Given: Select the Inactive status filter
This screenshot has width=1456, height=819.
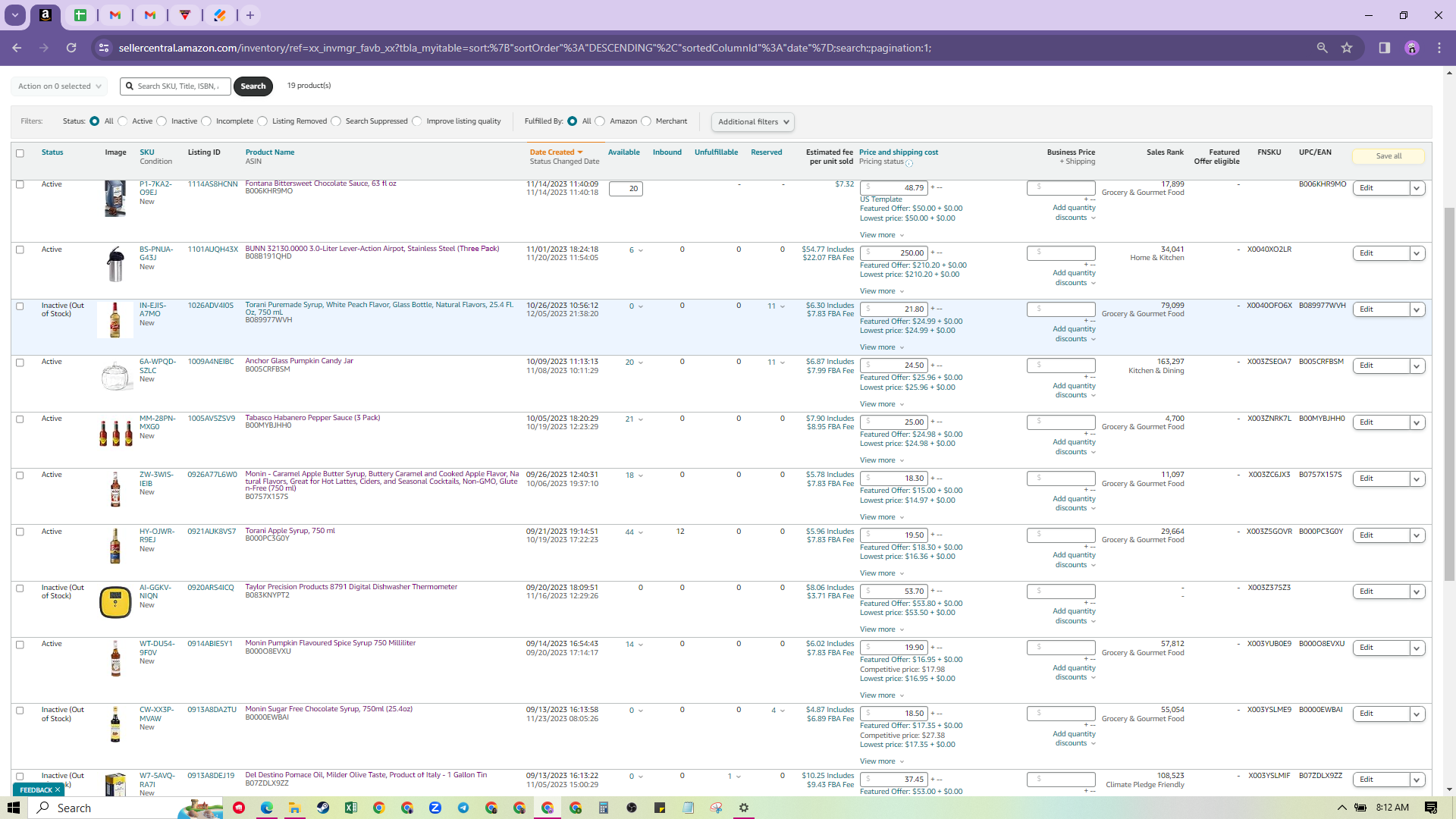Looking at the screenshot, I should coord(162,121).
